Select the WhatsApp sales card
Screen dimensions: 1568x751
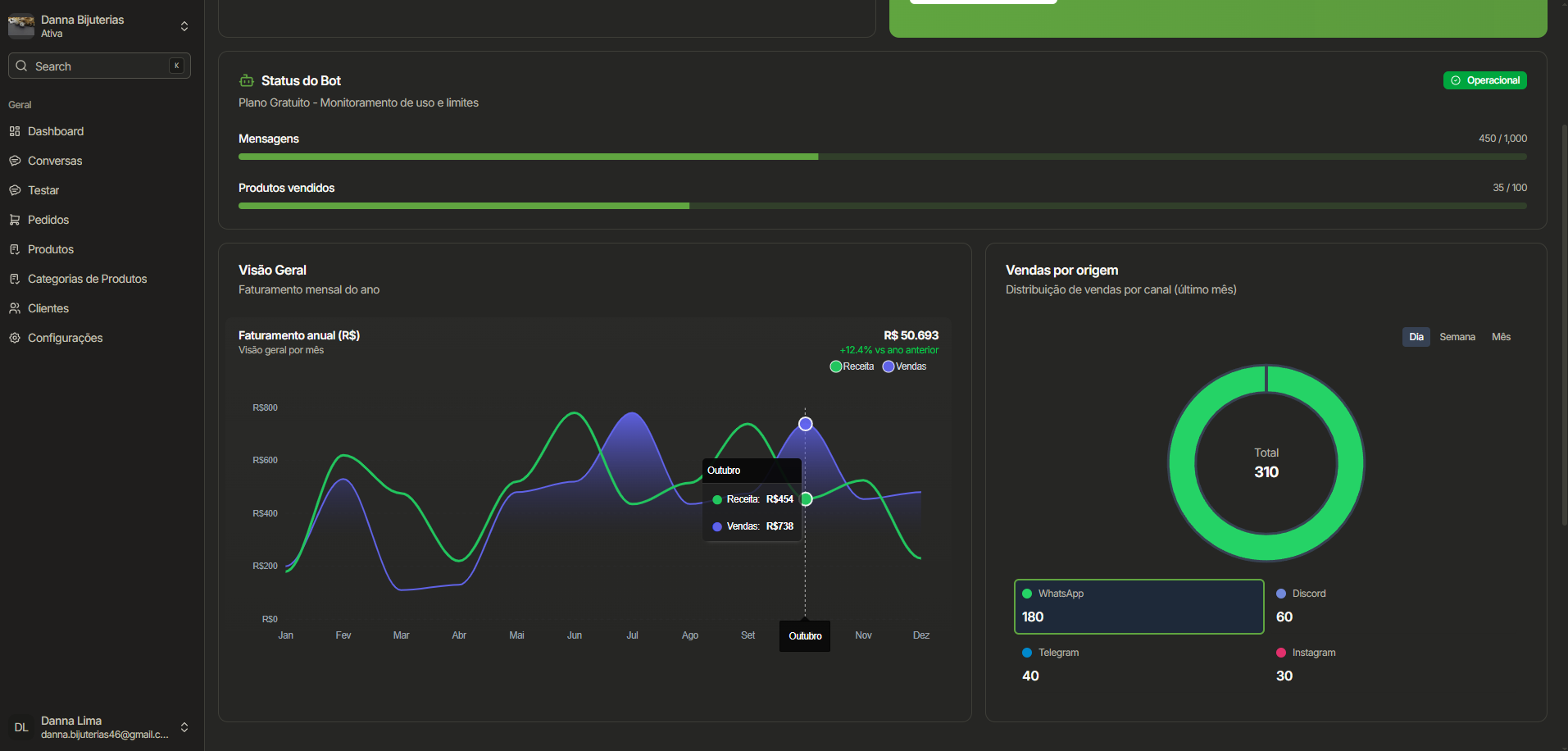1138,606
